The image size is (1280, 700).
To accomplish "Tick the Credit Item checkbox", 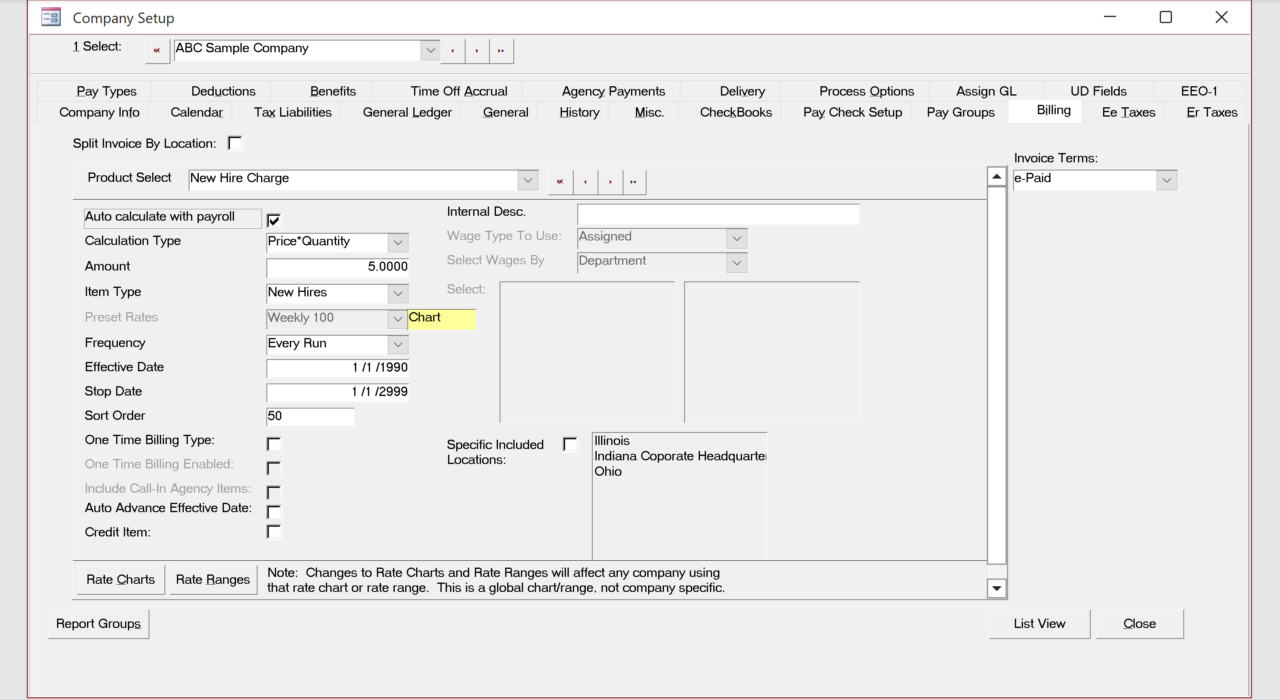I will click(x=273, y=532).
